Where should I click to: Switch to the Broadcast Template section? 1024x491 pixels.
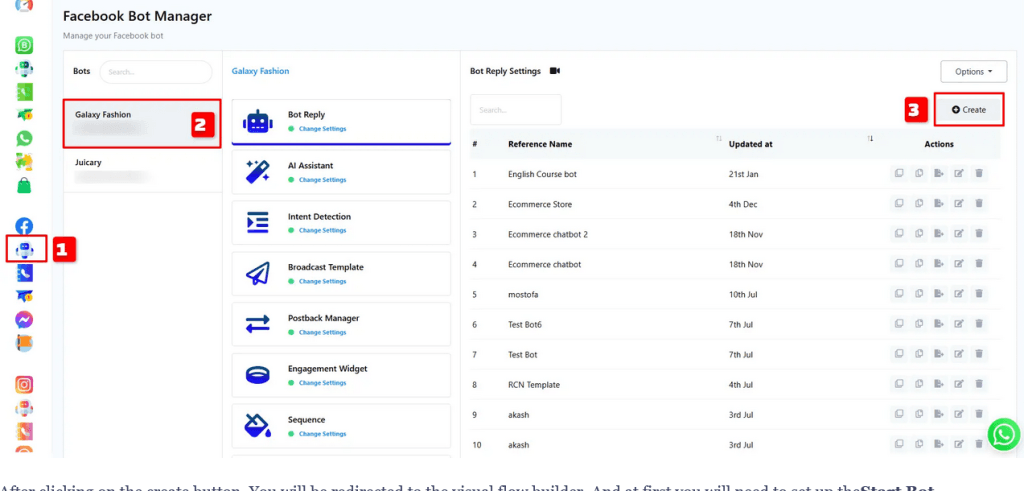pos(341,273)
